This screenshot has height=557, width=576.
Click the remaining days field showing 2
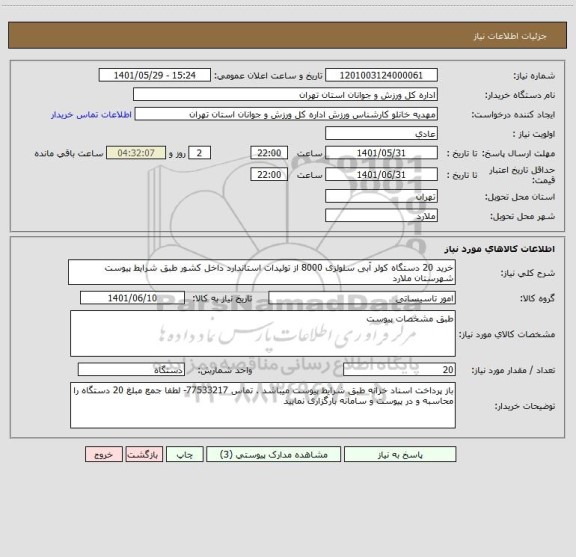[x=199, y=153]
